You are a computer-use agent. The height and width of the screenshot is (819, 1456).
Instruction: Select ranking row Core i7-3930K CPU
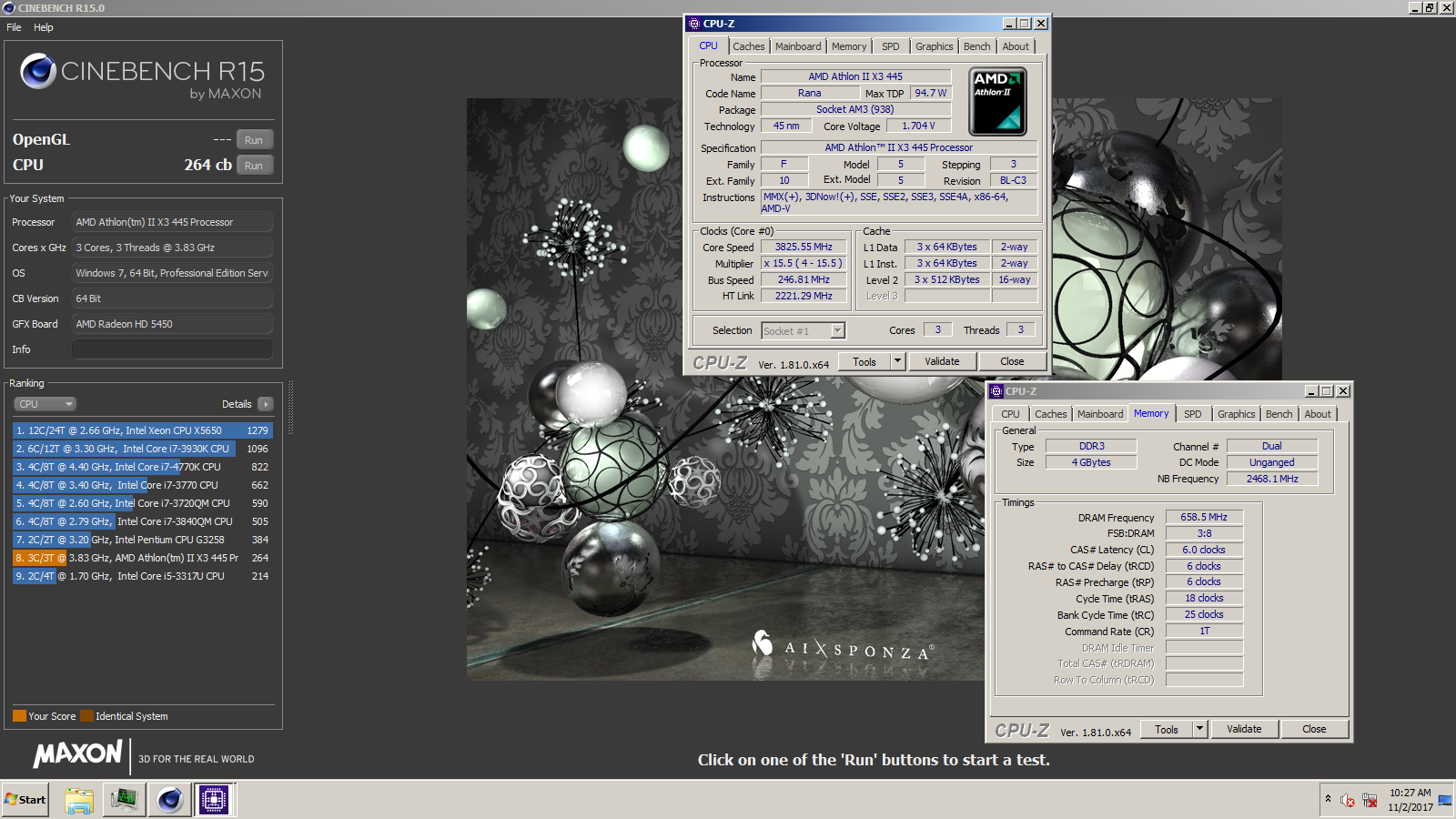tap(143, 449)
